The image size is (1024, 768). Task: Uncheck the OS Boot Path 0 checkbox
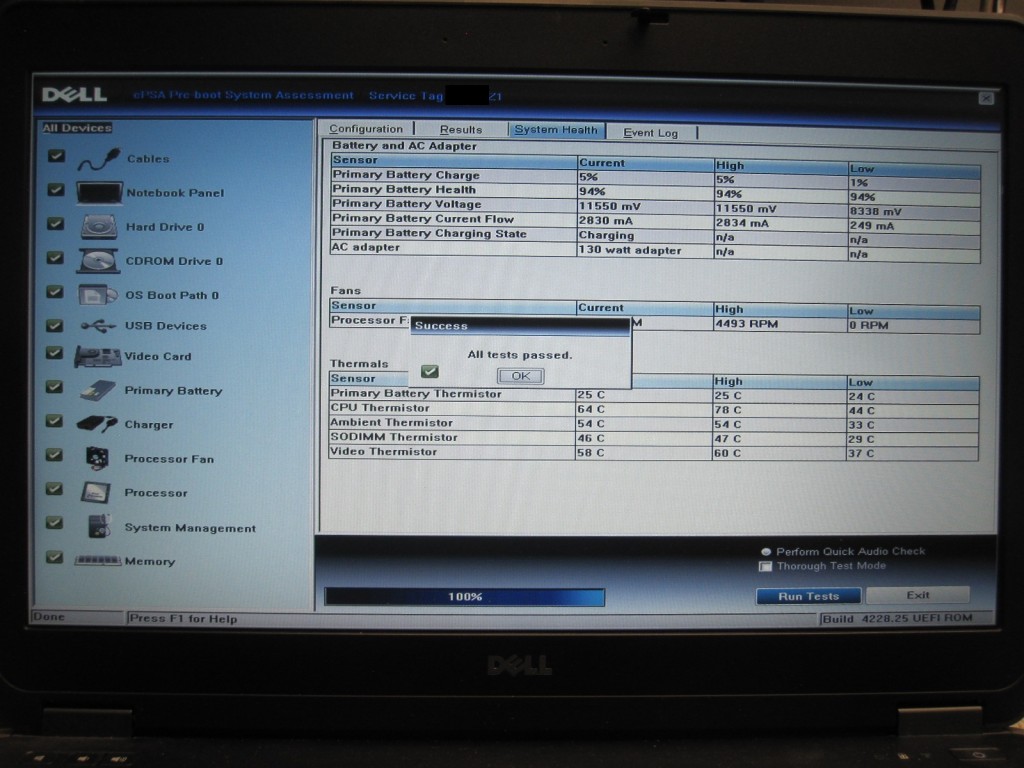(55, 292)
